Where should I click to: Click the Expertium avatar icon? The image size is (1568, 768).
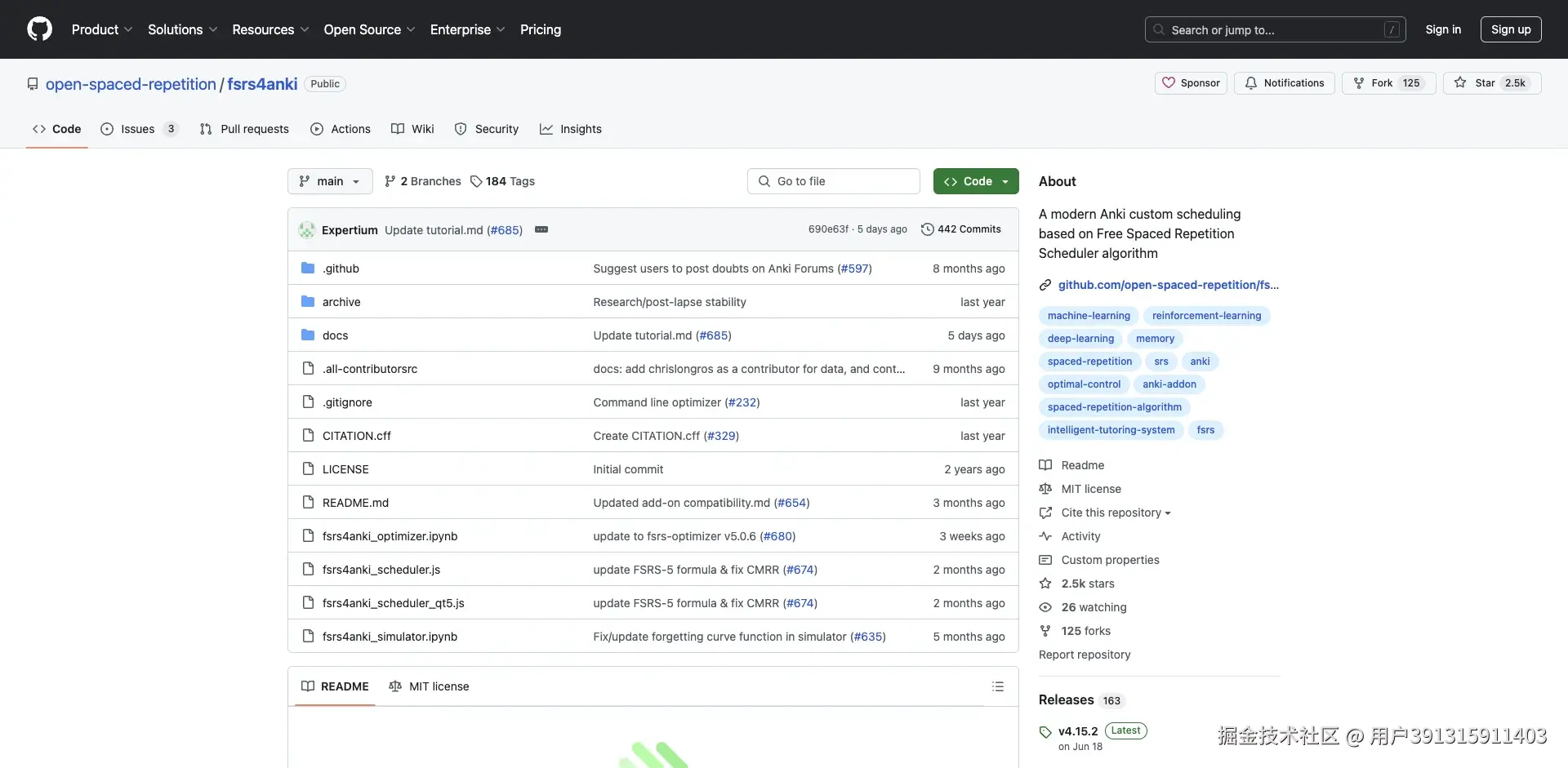click(307, 230)
